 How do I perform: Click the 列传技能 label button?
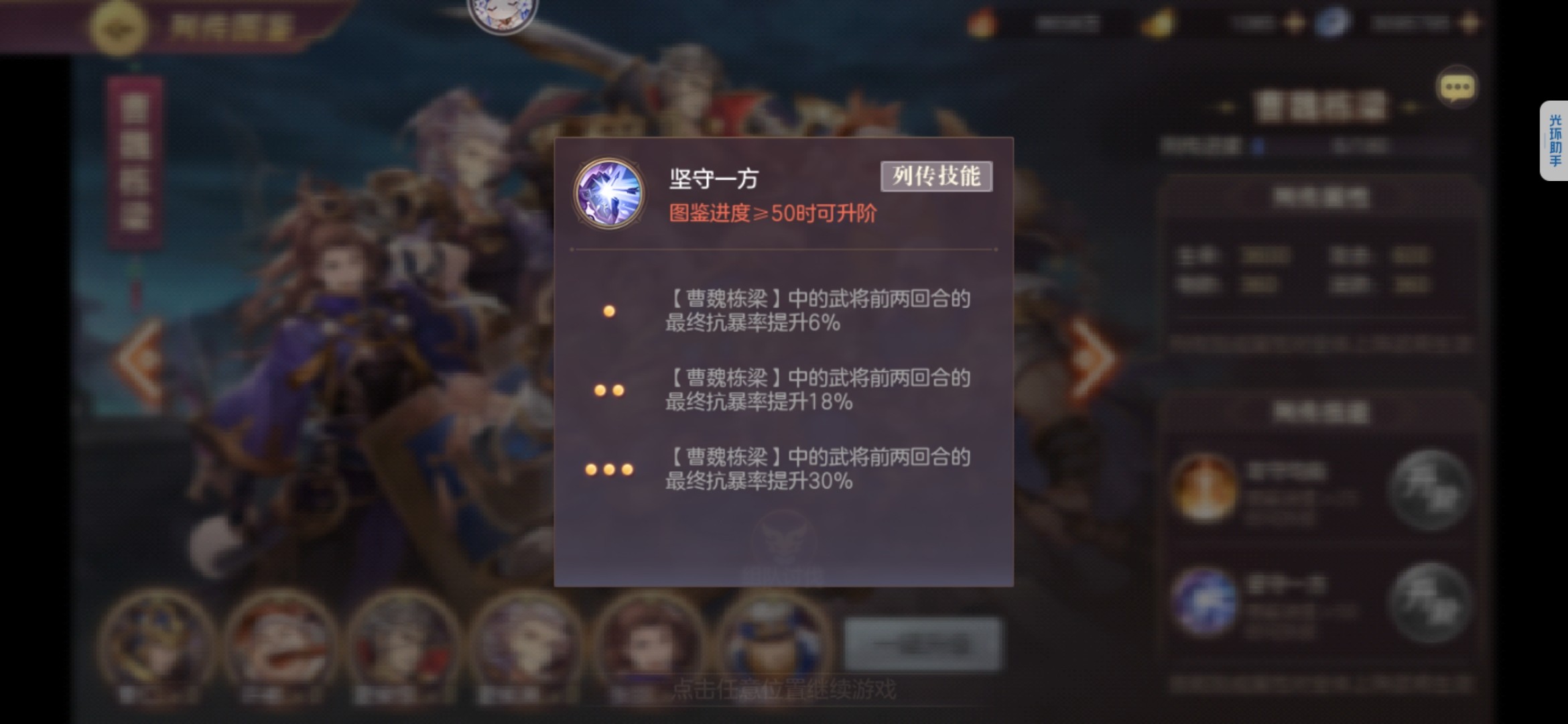point(936,176)
